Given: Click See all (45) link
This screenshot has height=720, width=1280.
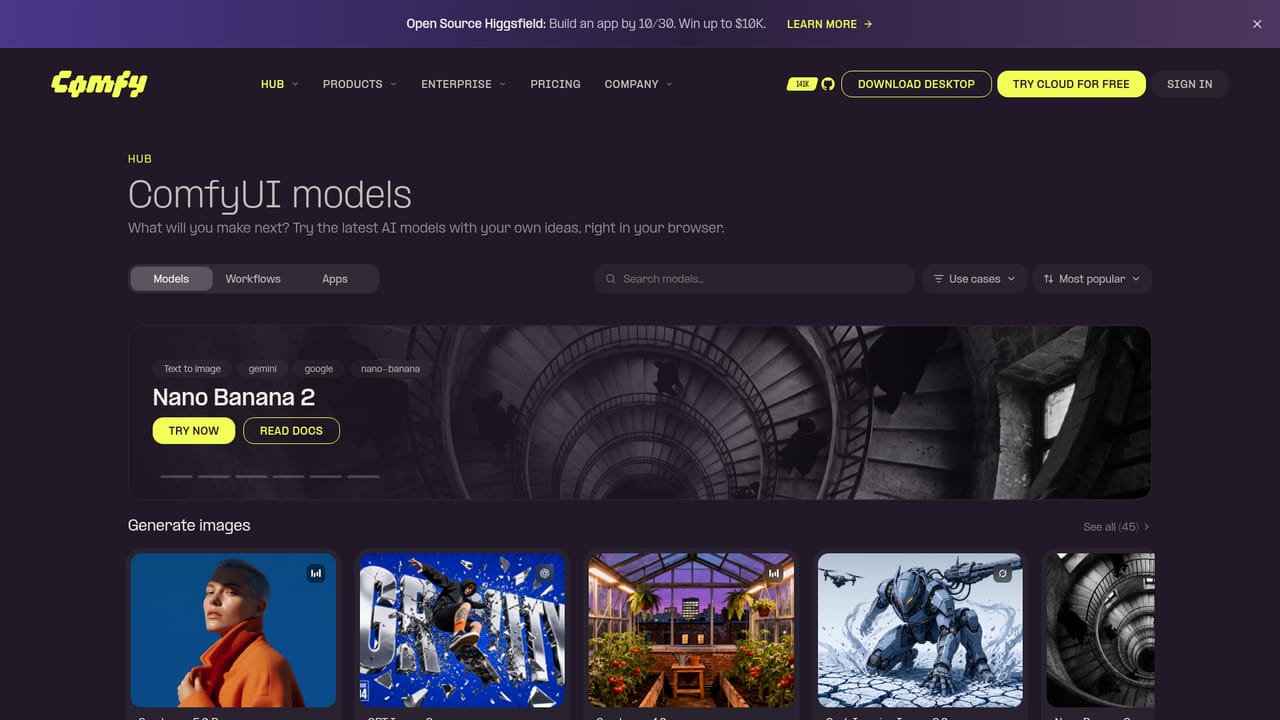Looking at the screenshot, I should 1116,527.
